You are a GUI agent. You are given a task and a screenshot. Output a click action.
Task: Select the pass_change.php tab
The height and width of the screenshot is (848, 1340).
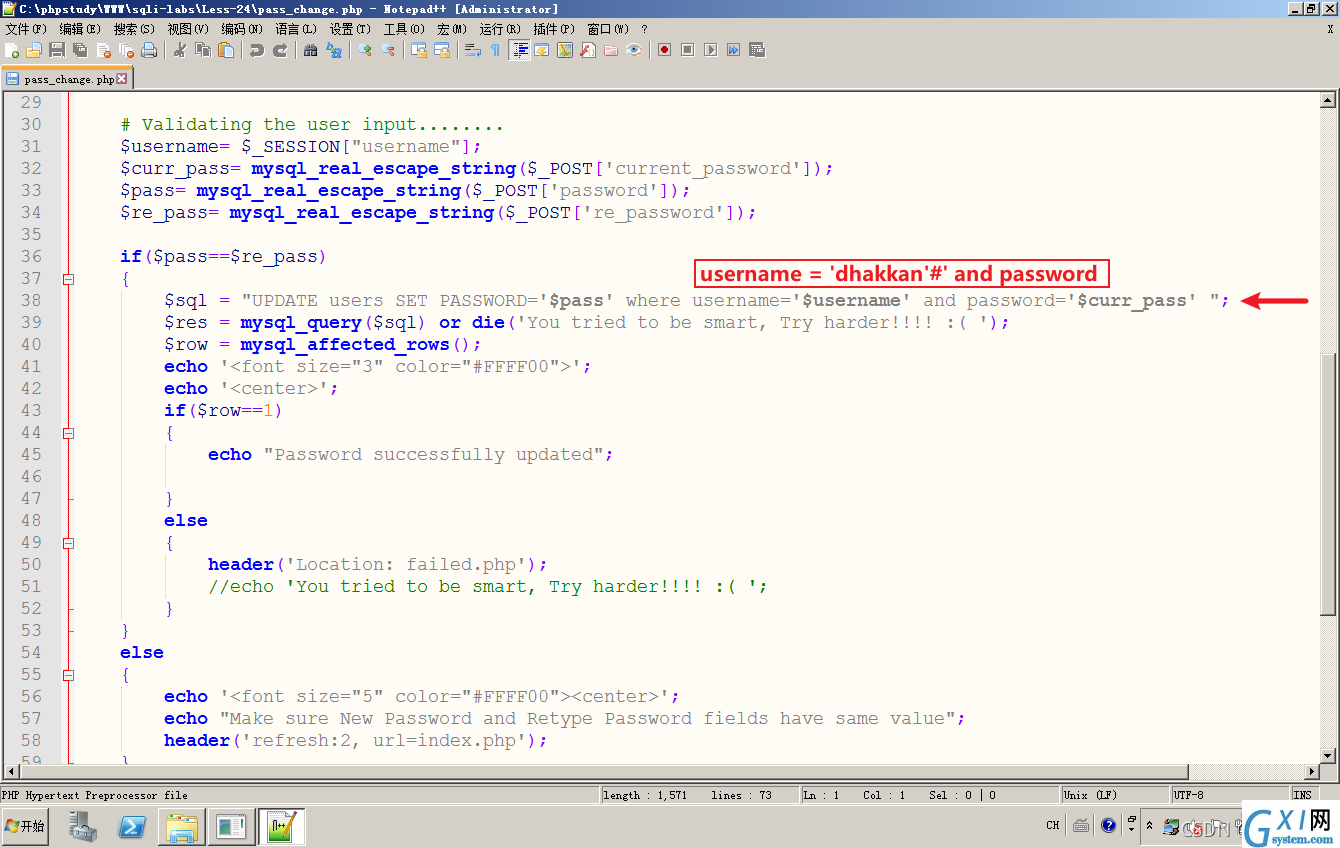click(66, 78)
